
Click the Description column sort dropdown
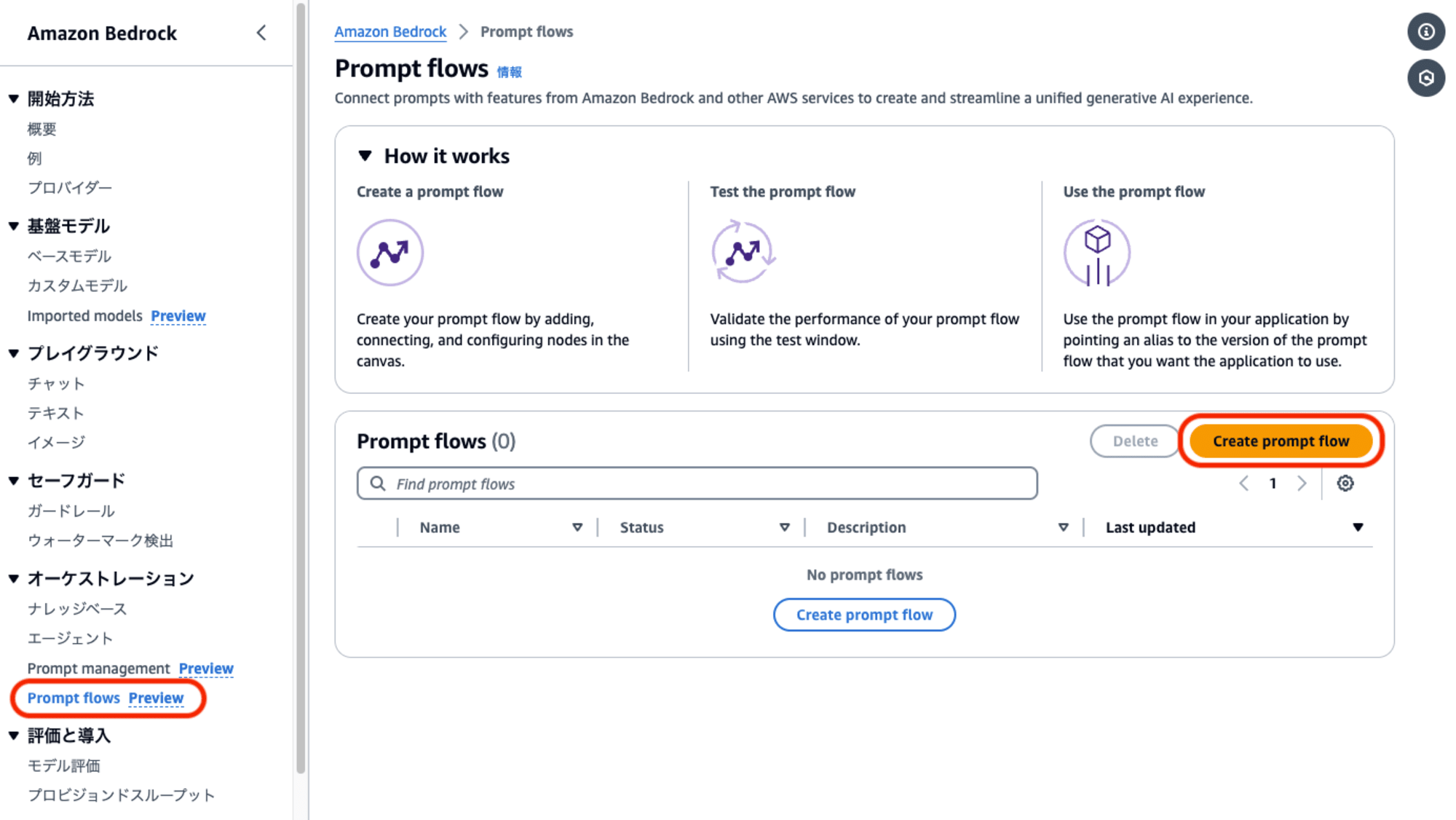point(1063,527)
